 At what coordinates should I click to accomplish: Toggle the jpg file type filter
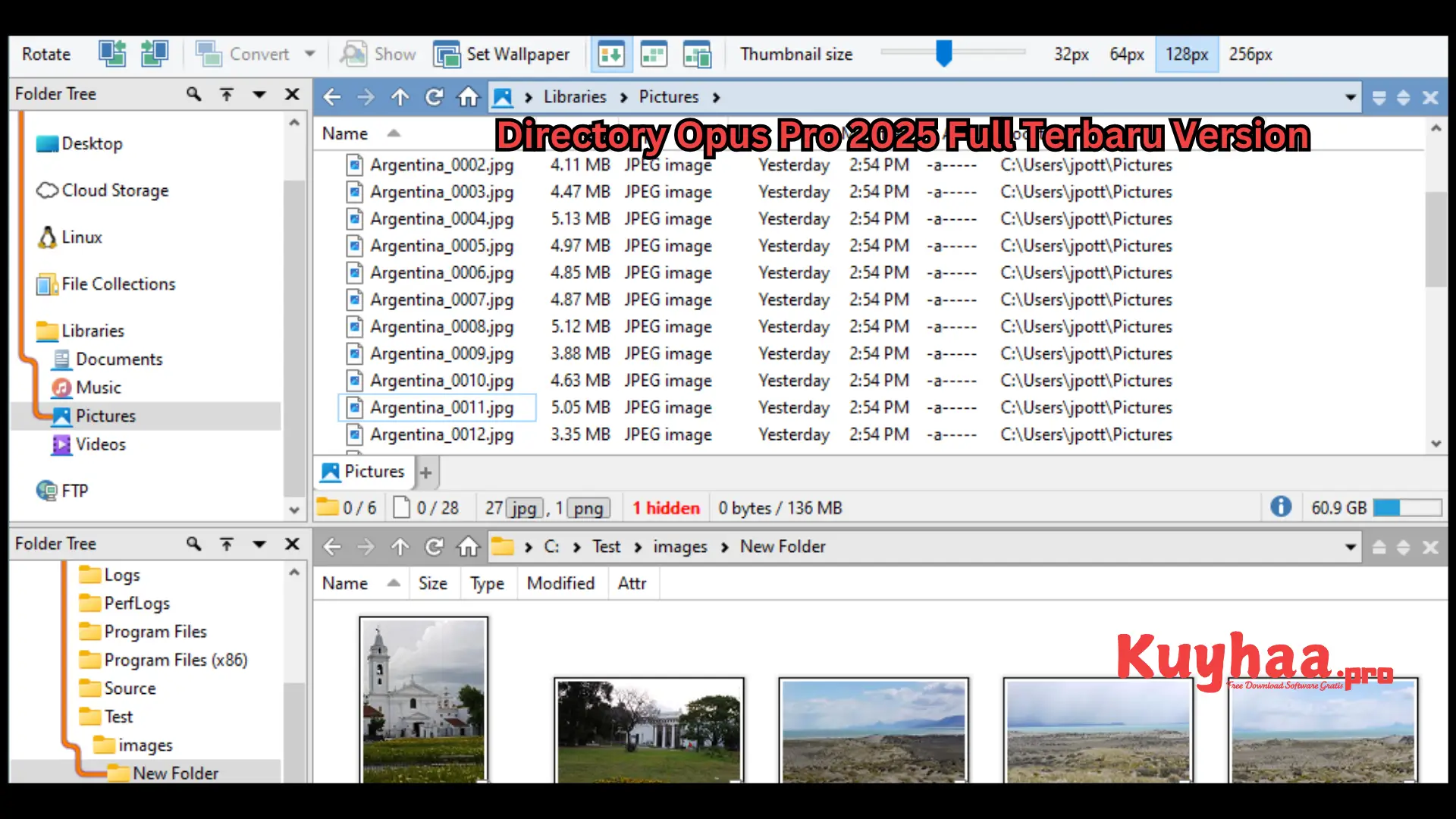(524, 508)
